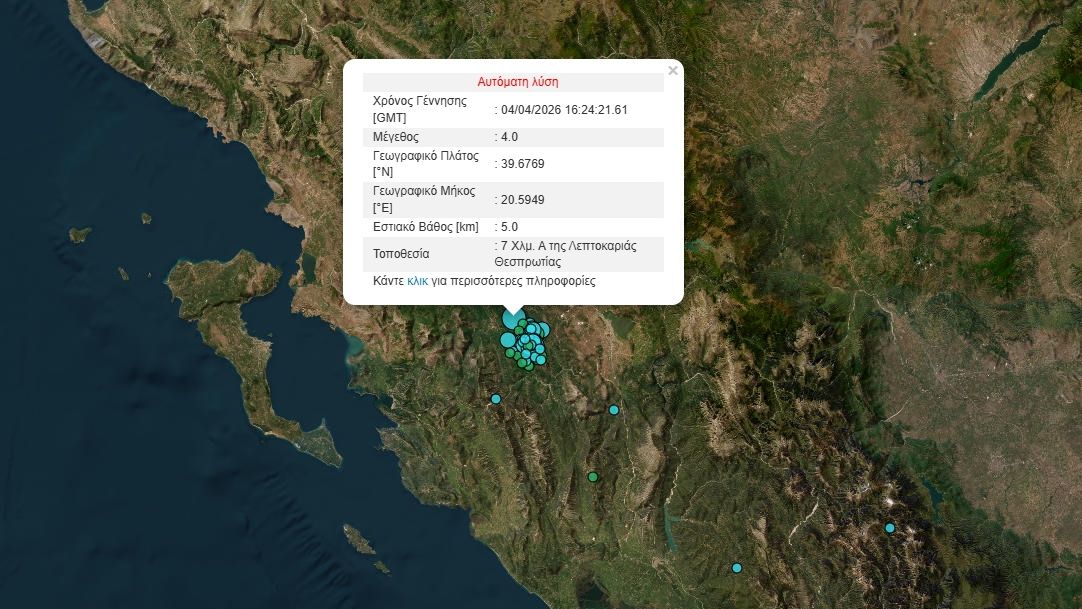Click the cyan marker near the map's bottom edge
The image size is (1082, 609).
pos(737,568)
